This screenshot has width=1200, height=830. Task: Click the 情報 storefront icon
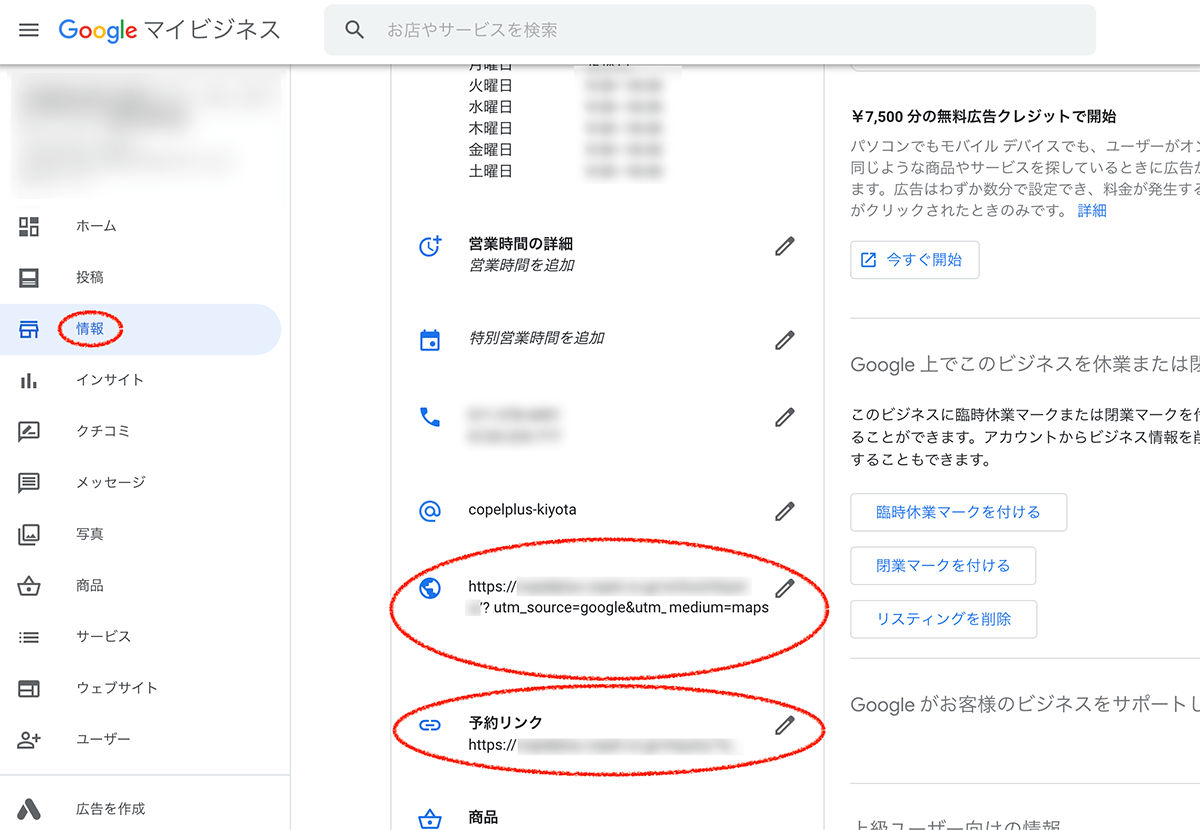[29, 329]
